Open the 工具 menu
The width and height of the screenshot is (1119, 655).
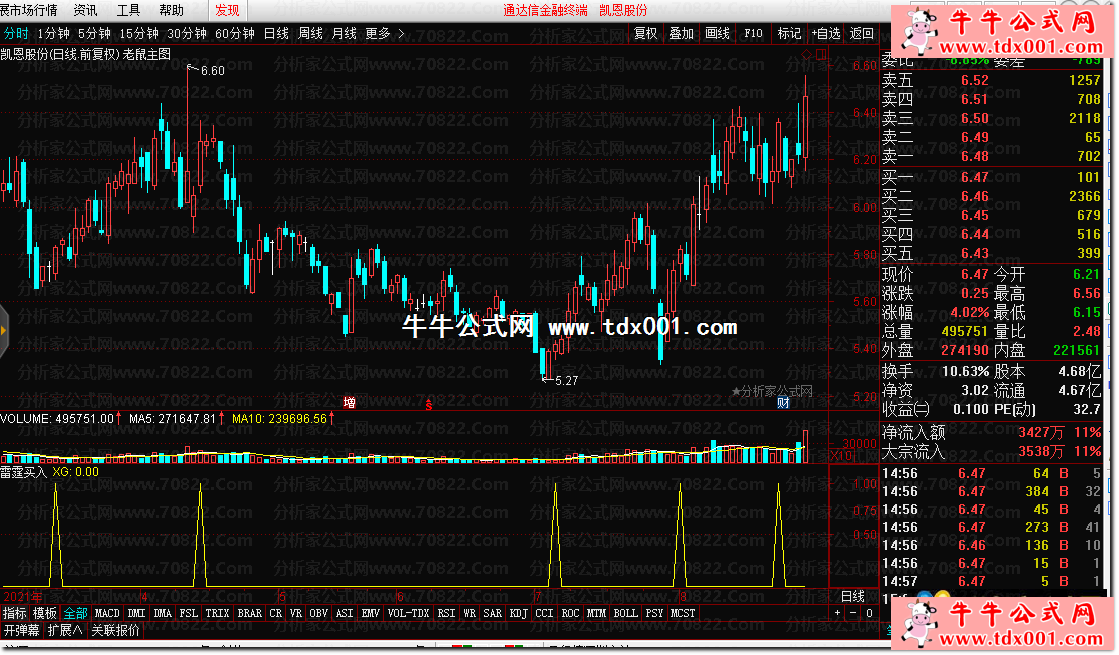[x=128, y=10]
